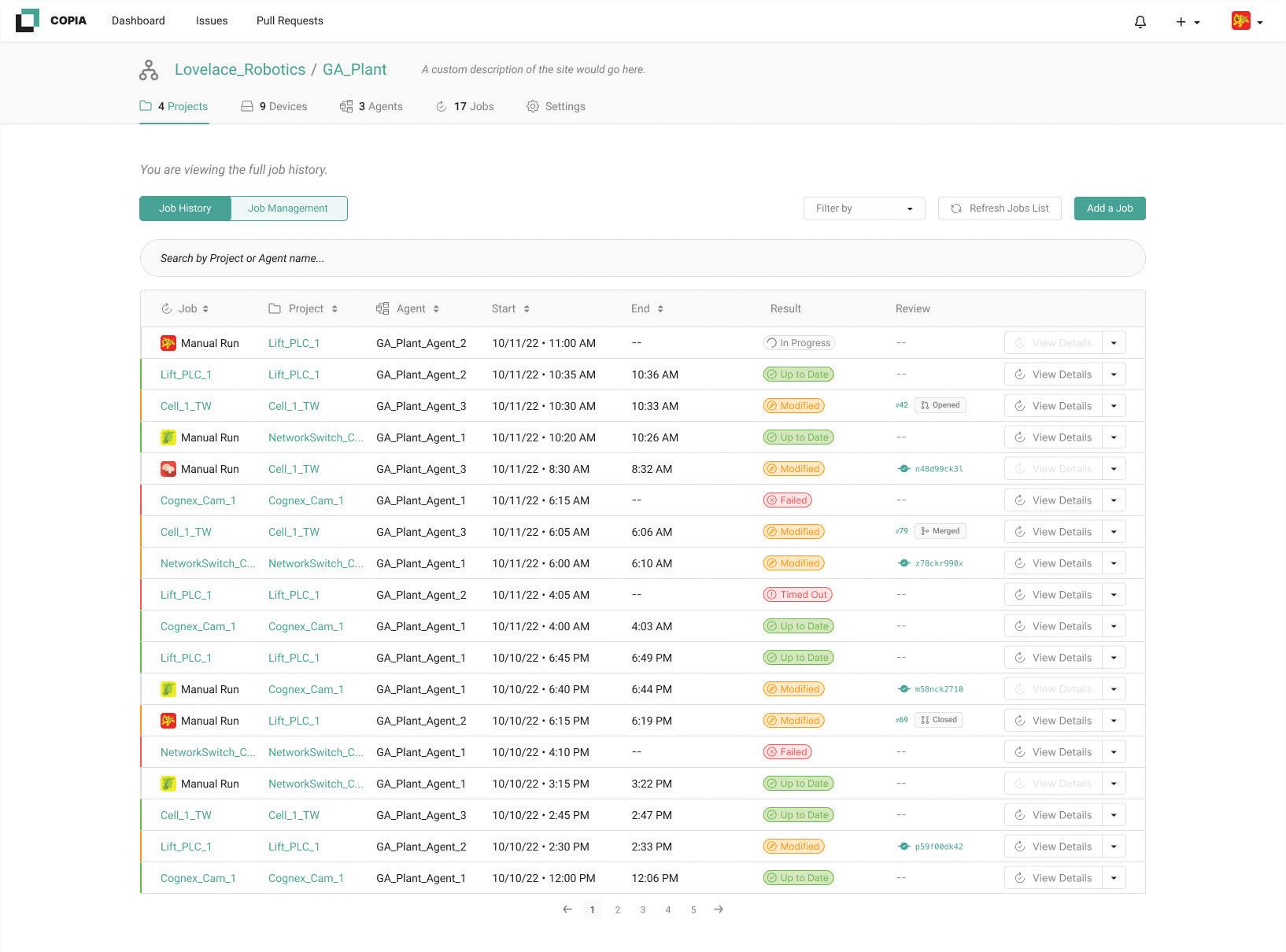The width and height of the screenshot is (1286, 952).
Task: Go to the next page arrow
Action: [719, 910]
